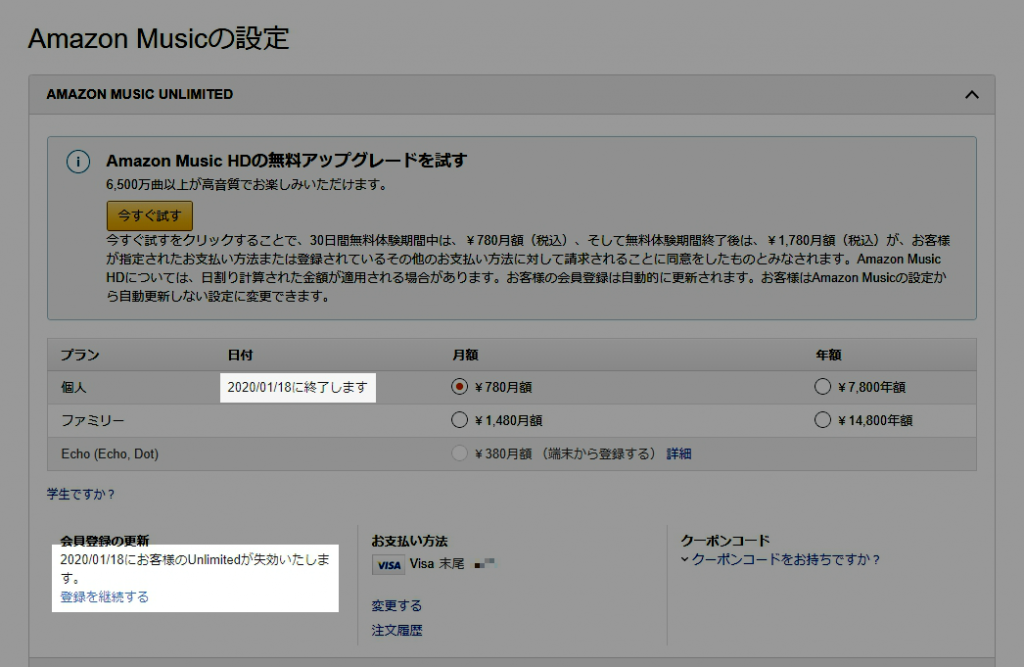Viewport: 1024px width, 667px height.
Task: Select the 個人 ¥7,800年額 radio button
Action: pyautogui.click(x=822, y=387)
